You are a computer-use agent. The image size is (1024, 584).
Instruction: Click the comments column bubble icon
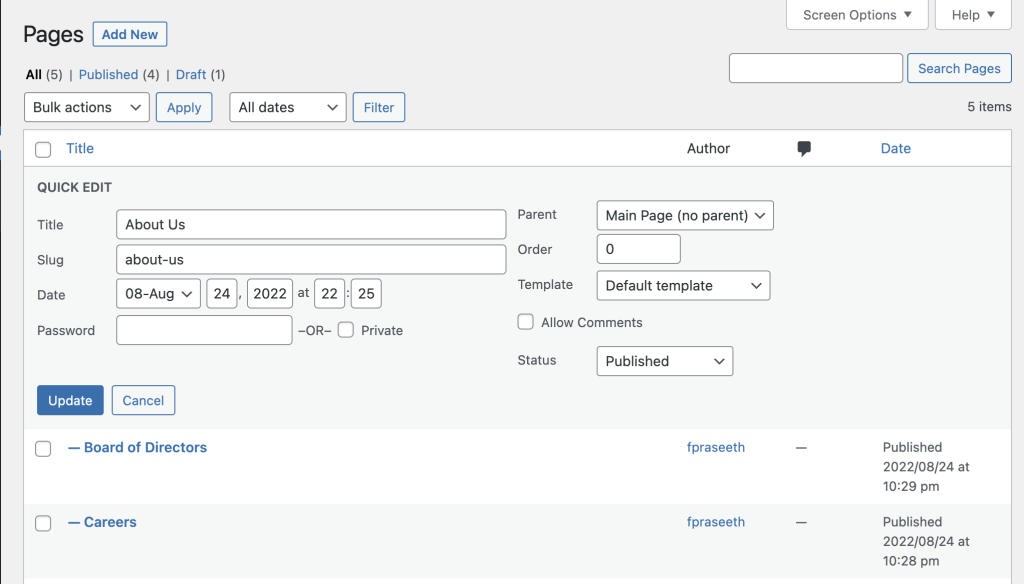[803, 148]
